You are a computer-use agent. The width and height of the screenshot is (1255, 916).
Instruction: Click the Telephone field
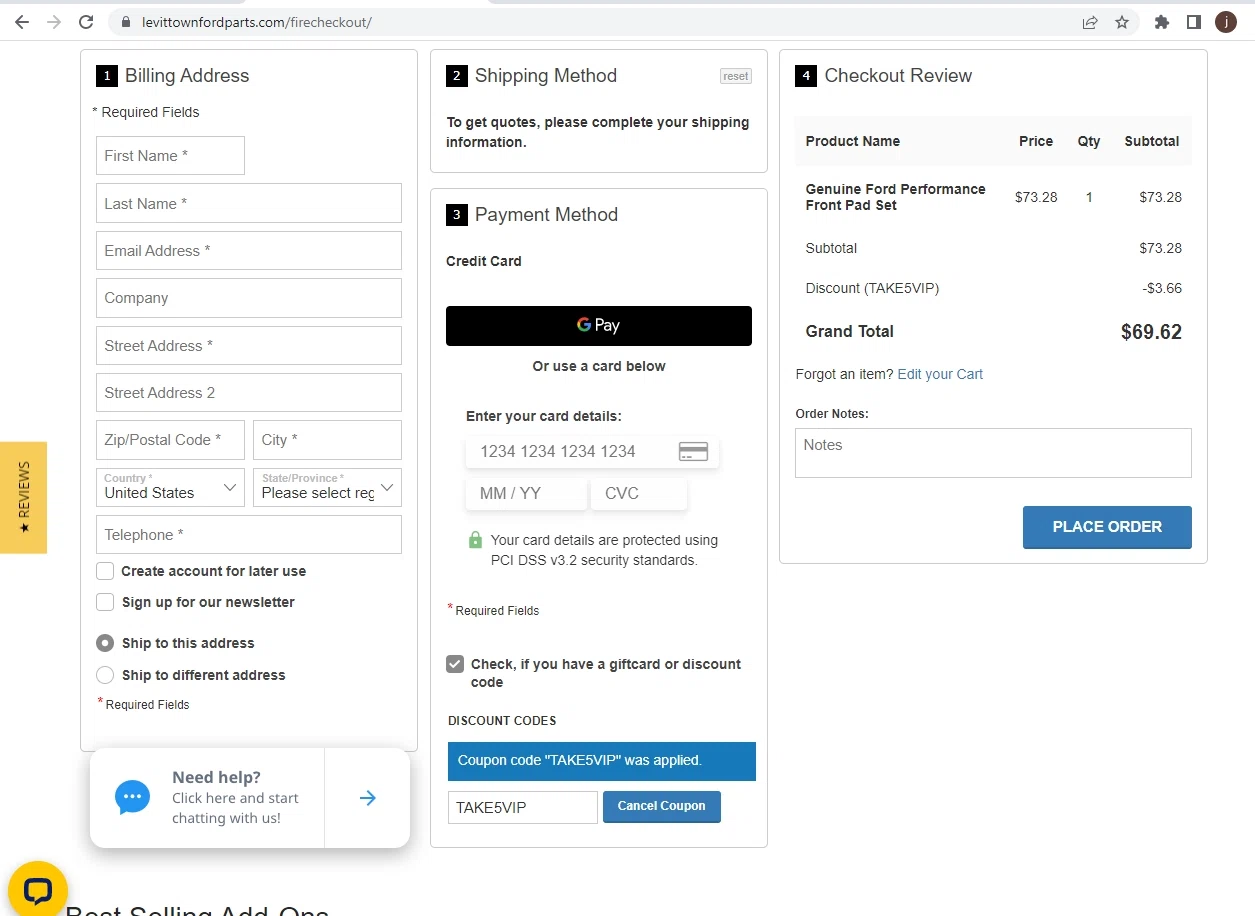(249, 535)
